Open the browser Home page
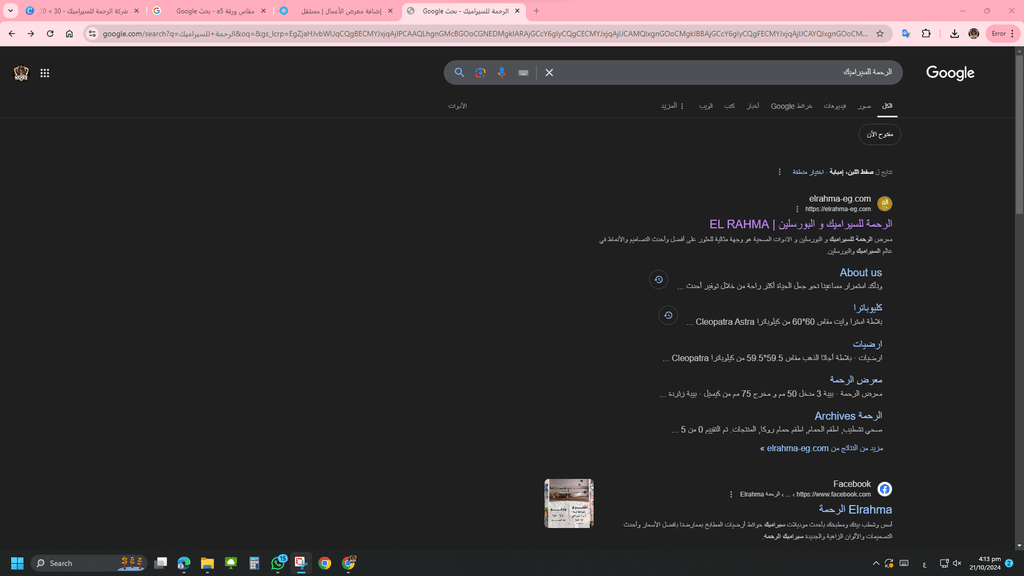This screenshot has height=576, width=1024. (x=69, y=33)
